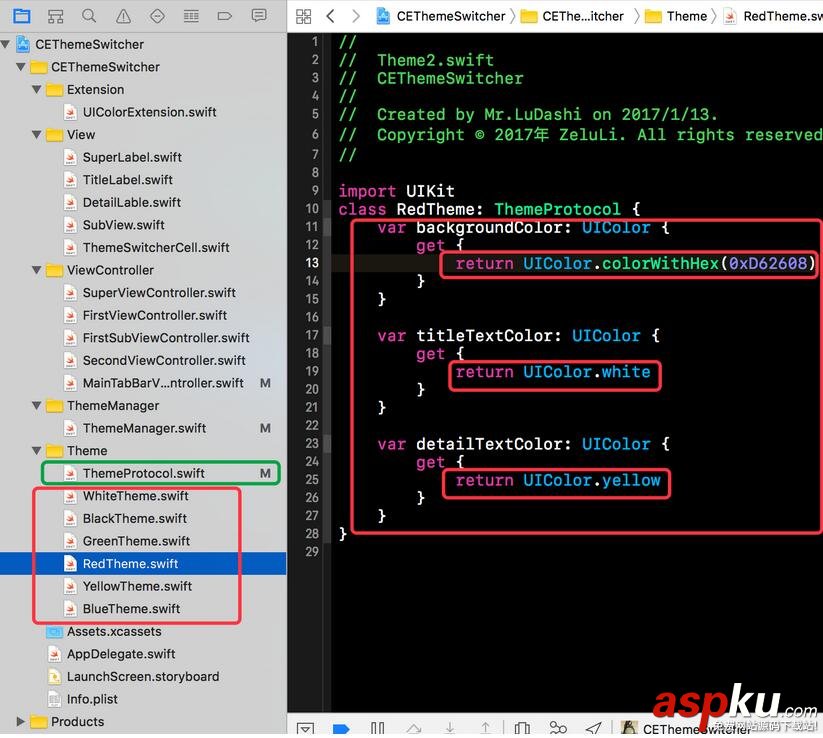Expand the Products group
The width and height of the screenshot is (823, 738).
[x=20, y=721]
